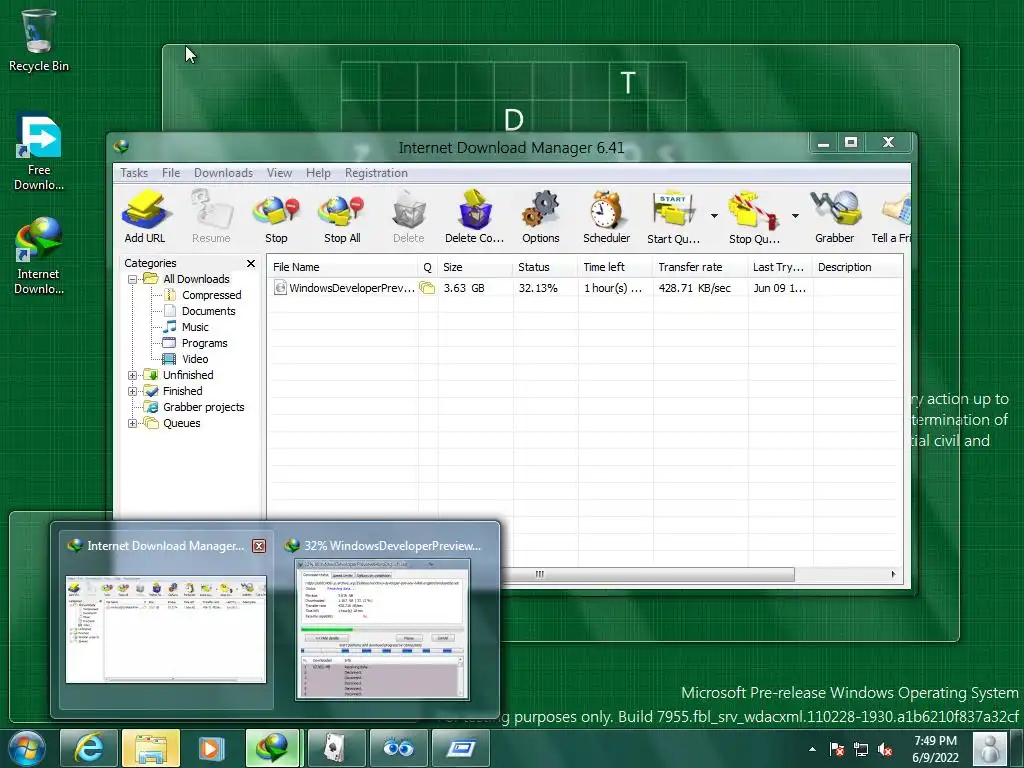Click the Stop toolbar icon
The image size is (1024, 768).
click(276, 217)
